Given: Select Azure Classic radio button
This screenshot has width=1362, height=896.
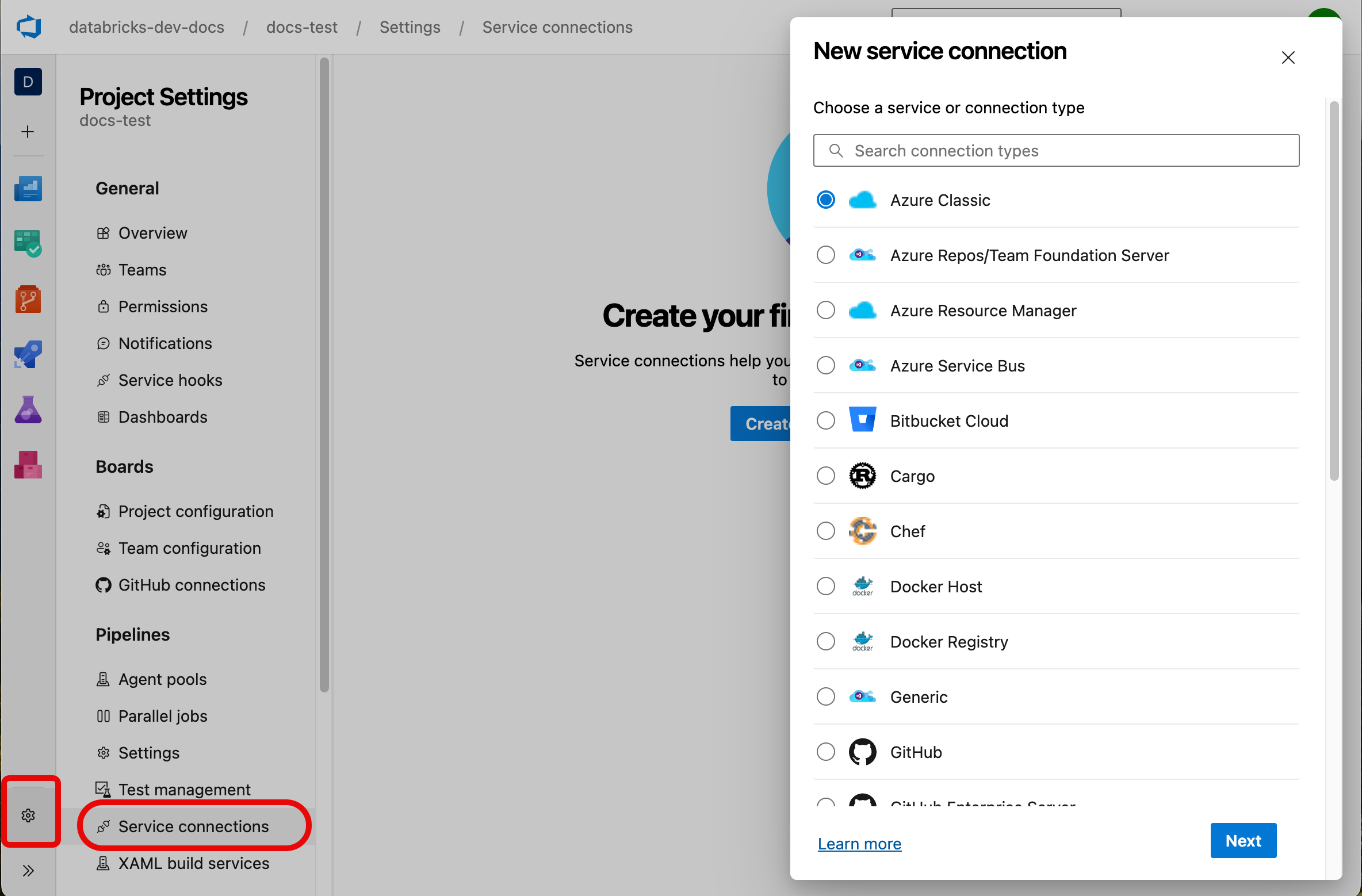Looking at the screenshot, I should click(826, 200).
